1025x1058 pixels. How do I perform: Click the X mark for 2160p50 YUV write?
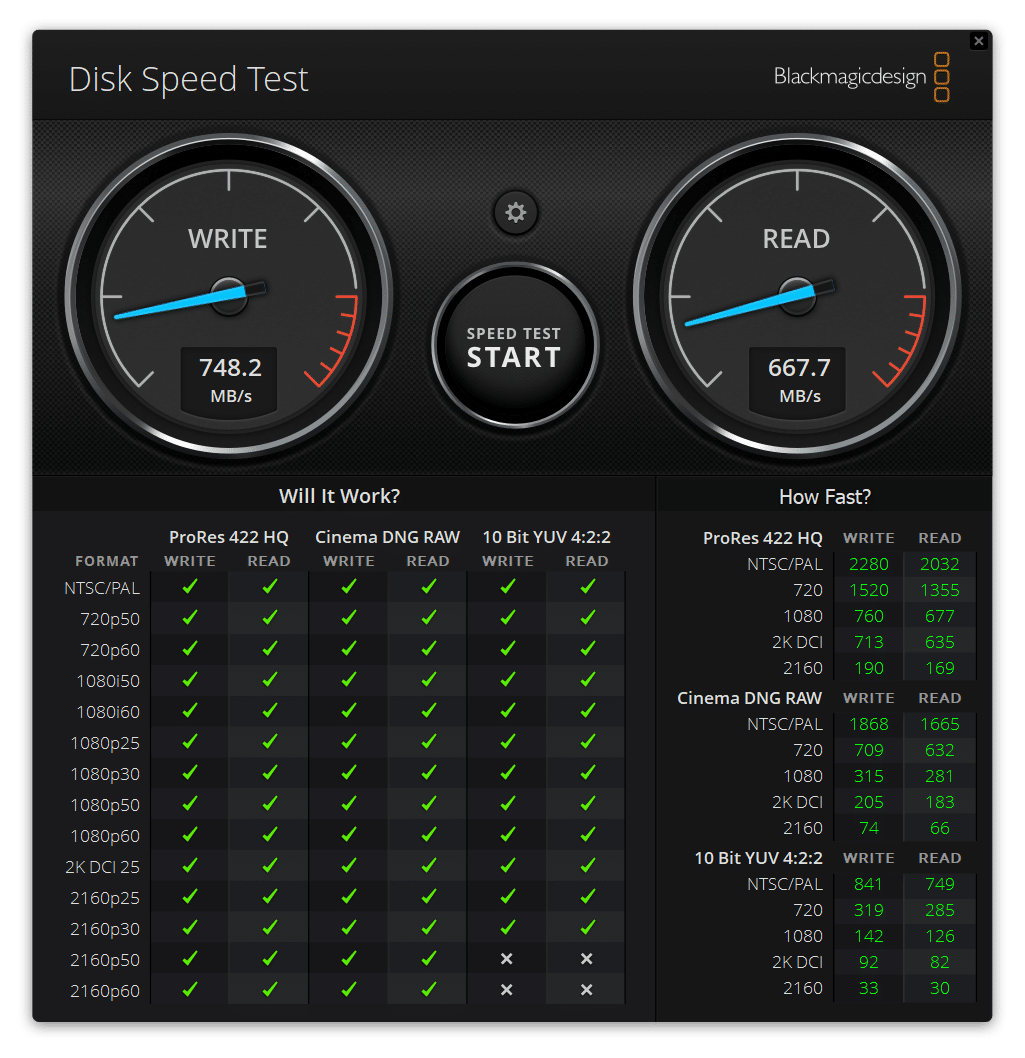point(507,959)
